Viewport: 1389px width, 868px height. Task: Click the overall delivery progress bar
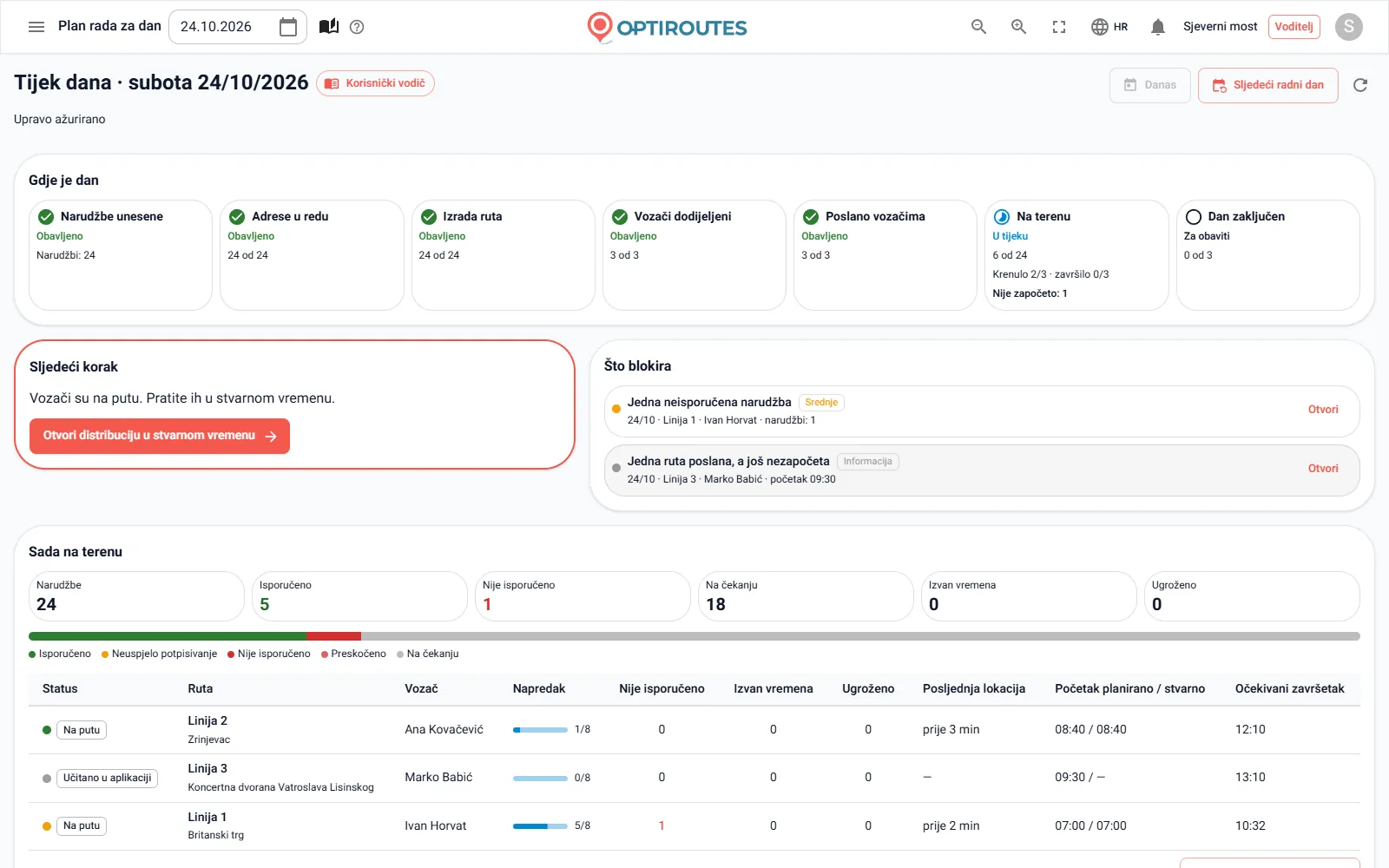pyautogui.click(x=694, y=636)
